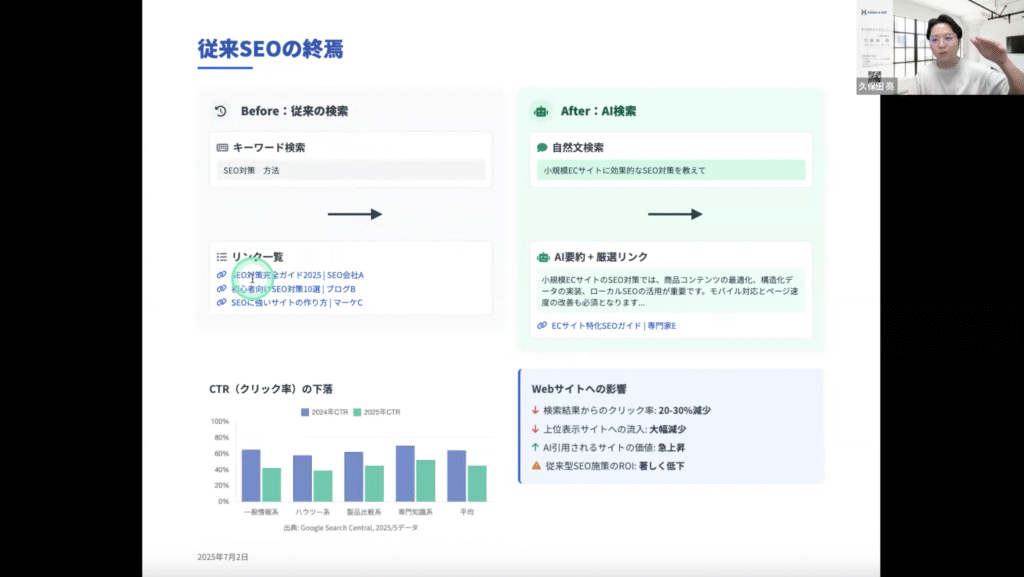Click the chain link icon beside ECサイト特化SEOガイド
1024x577 pixels.
point(542,326)
